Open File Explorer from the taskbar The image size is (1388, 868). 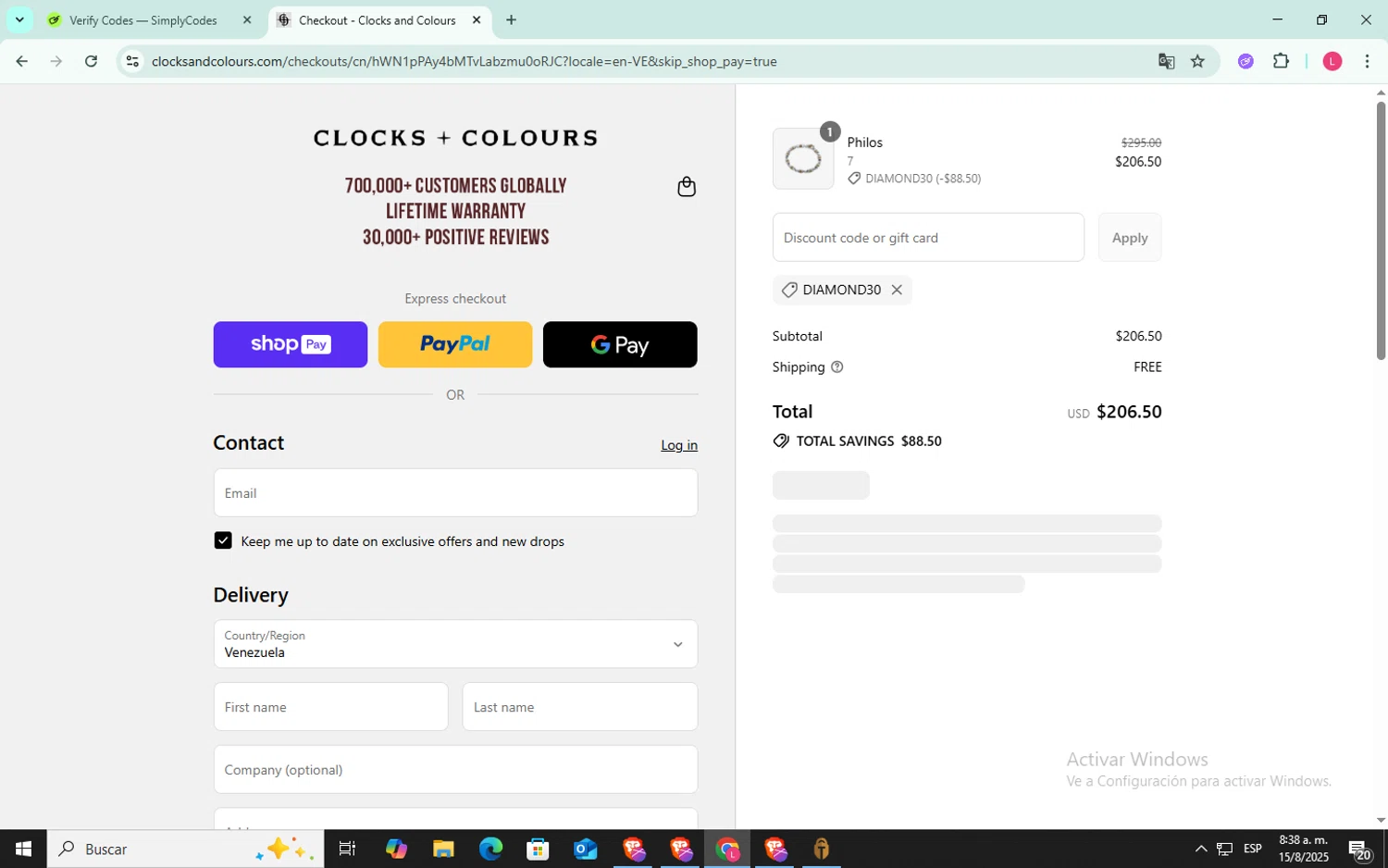(443, 849)
